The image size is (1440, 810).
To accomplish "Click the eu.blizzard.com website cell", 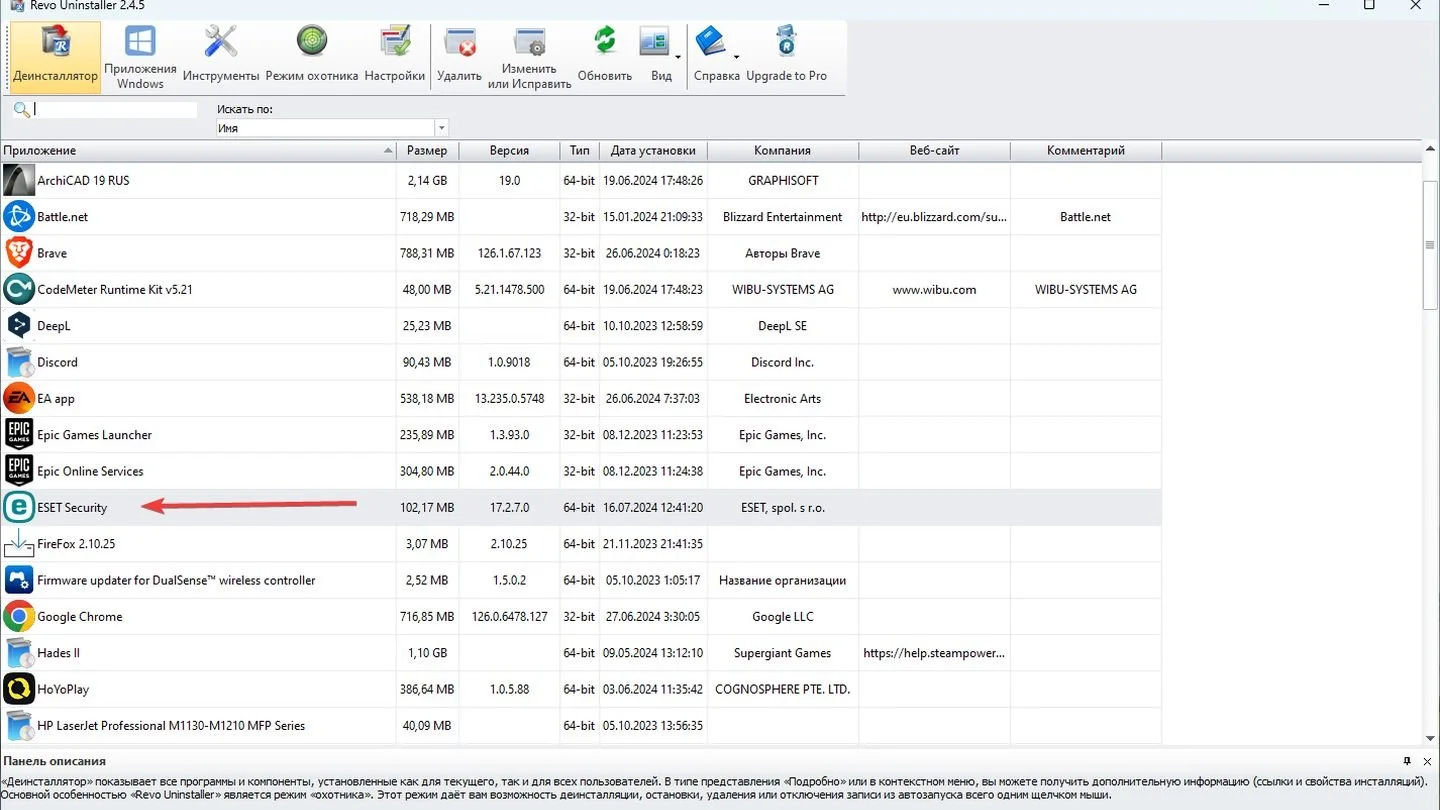I will point(934,217).
